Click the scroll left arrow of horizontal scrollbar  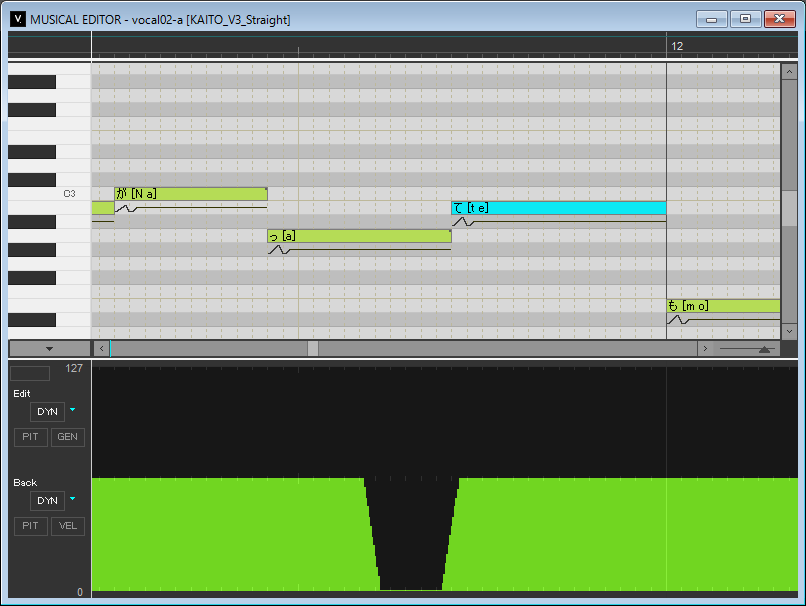[102, 348]
